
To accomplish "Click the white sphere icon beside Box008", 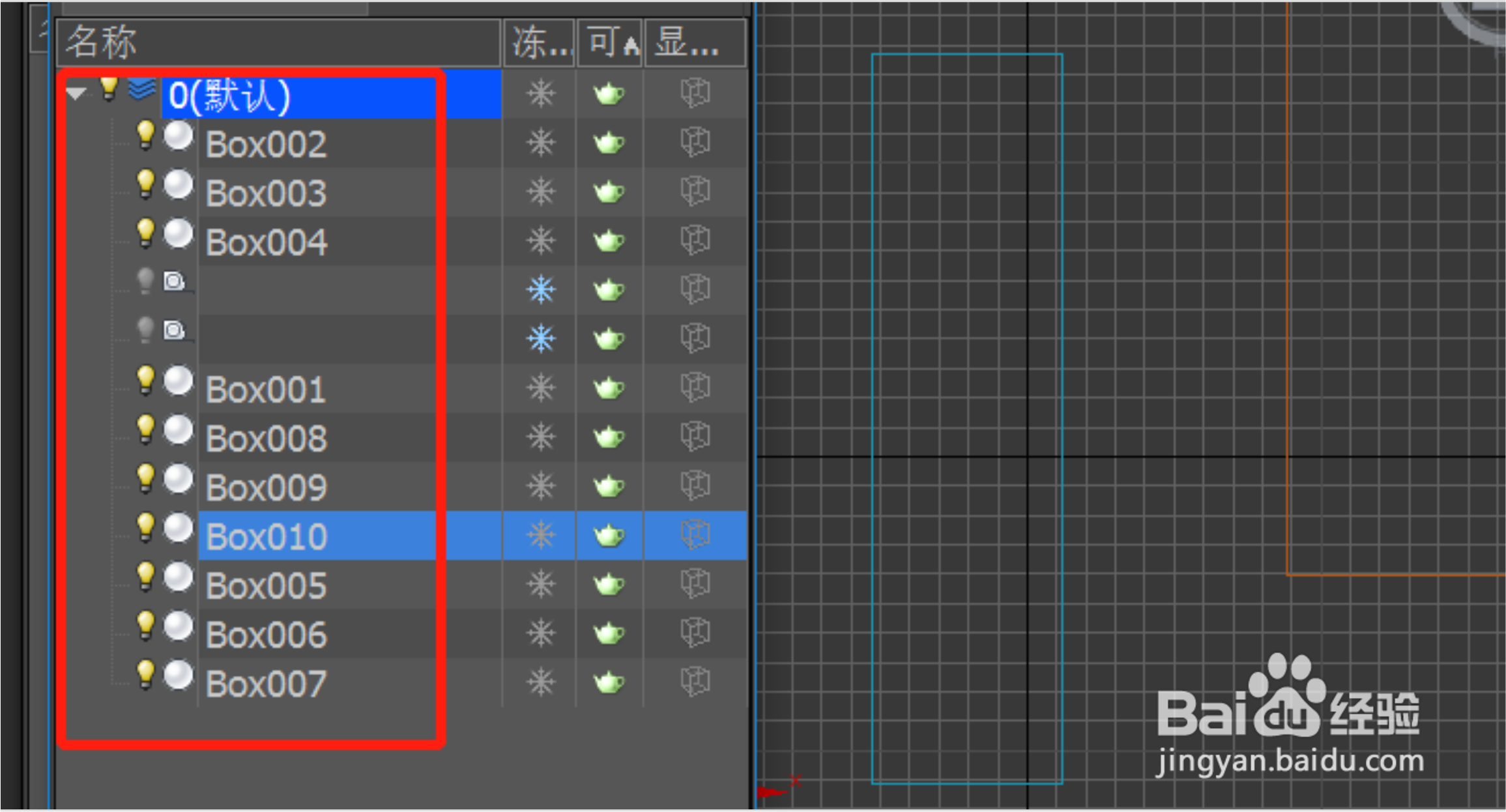I will tap(178, 431).
